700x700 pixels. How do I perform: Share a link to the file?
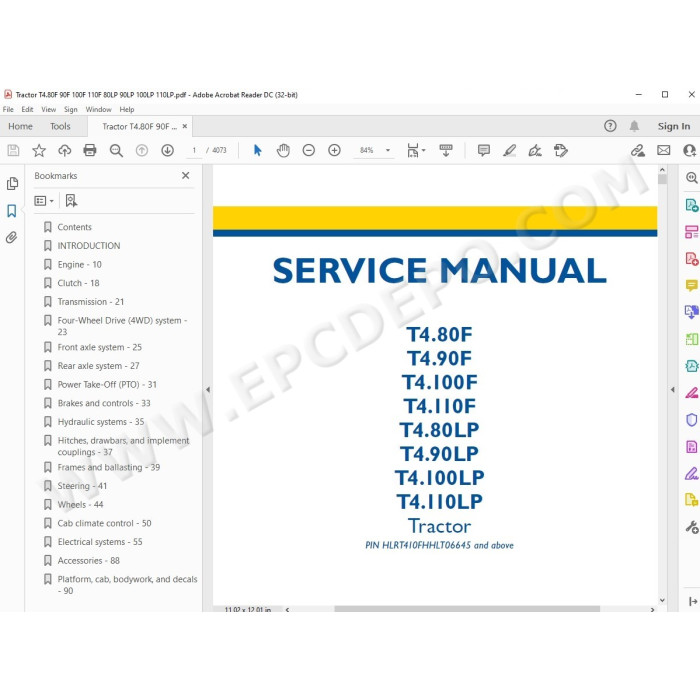[638, 150]
